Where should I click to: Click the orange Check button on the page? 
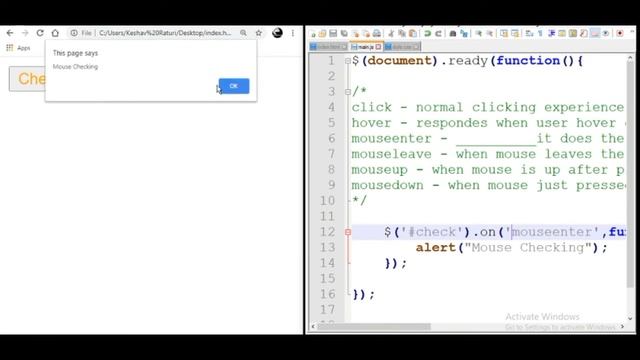point(27,79)
